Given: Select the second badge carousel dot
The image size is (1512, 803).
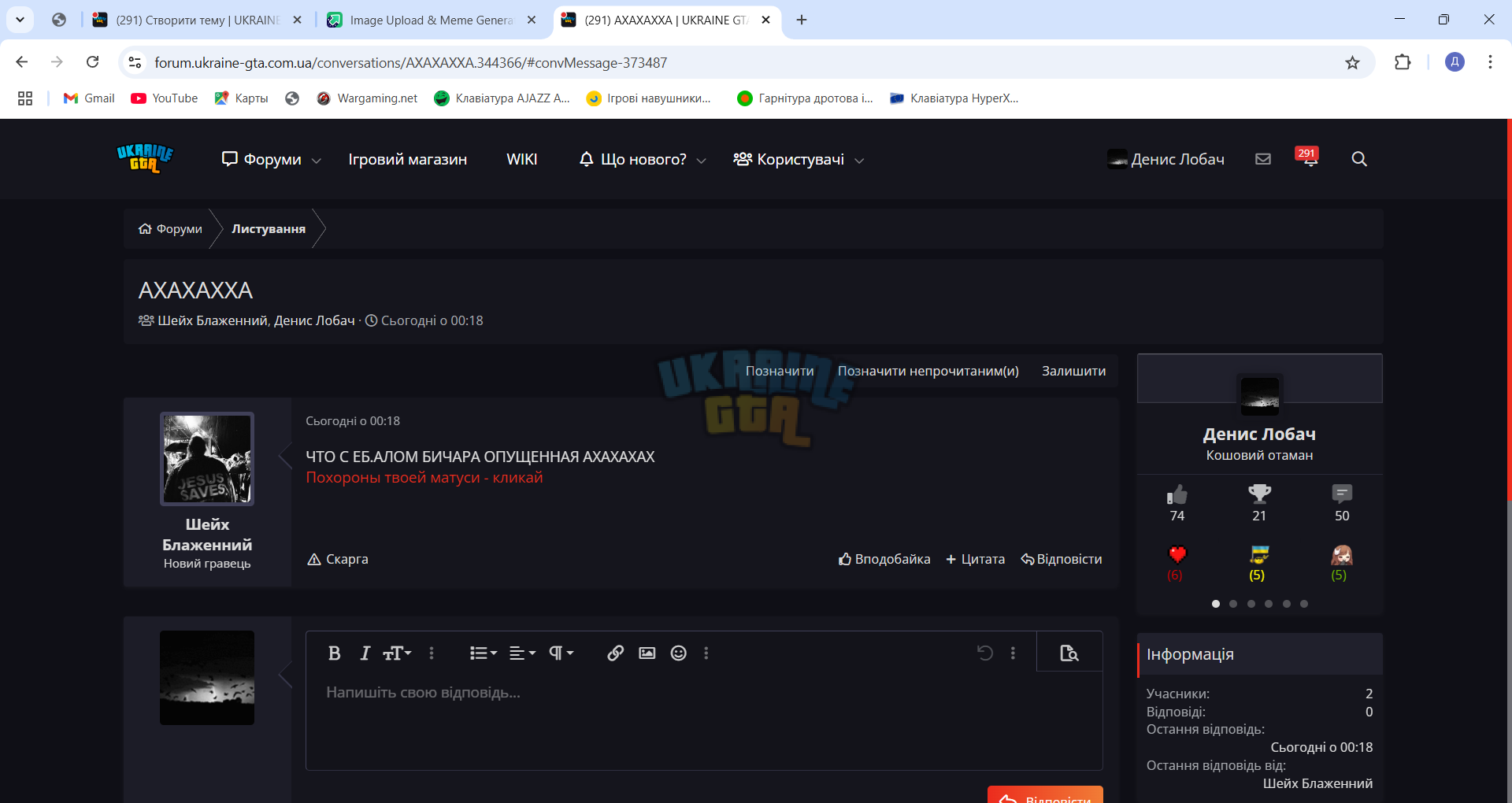Looking at the screenshot, I should [1233, 604].
